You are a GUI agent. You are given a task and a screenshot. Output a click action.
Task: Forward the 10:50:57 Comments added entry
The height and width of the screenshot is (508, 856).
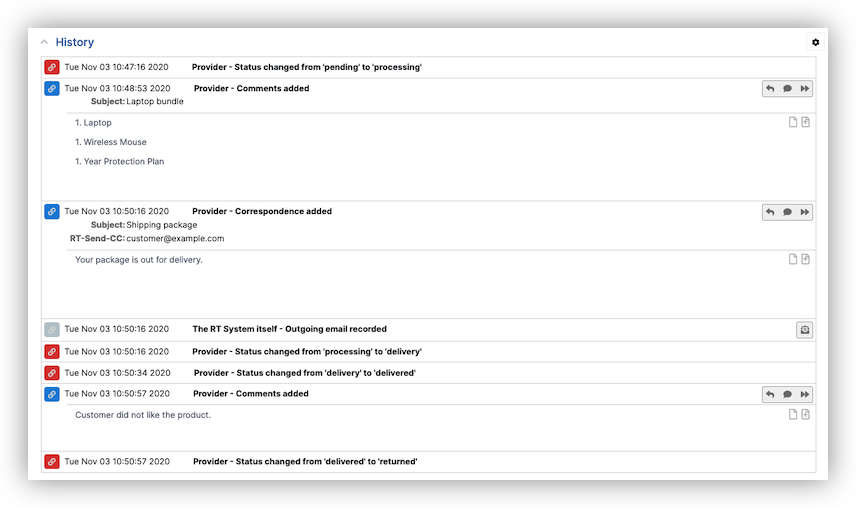(804, 395)
